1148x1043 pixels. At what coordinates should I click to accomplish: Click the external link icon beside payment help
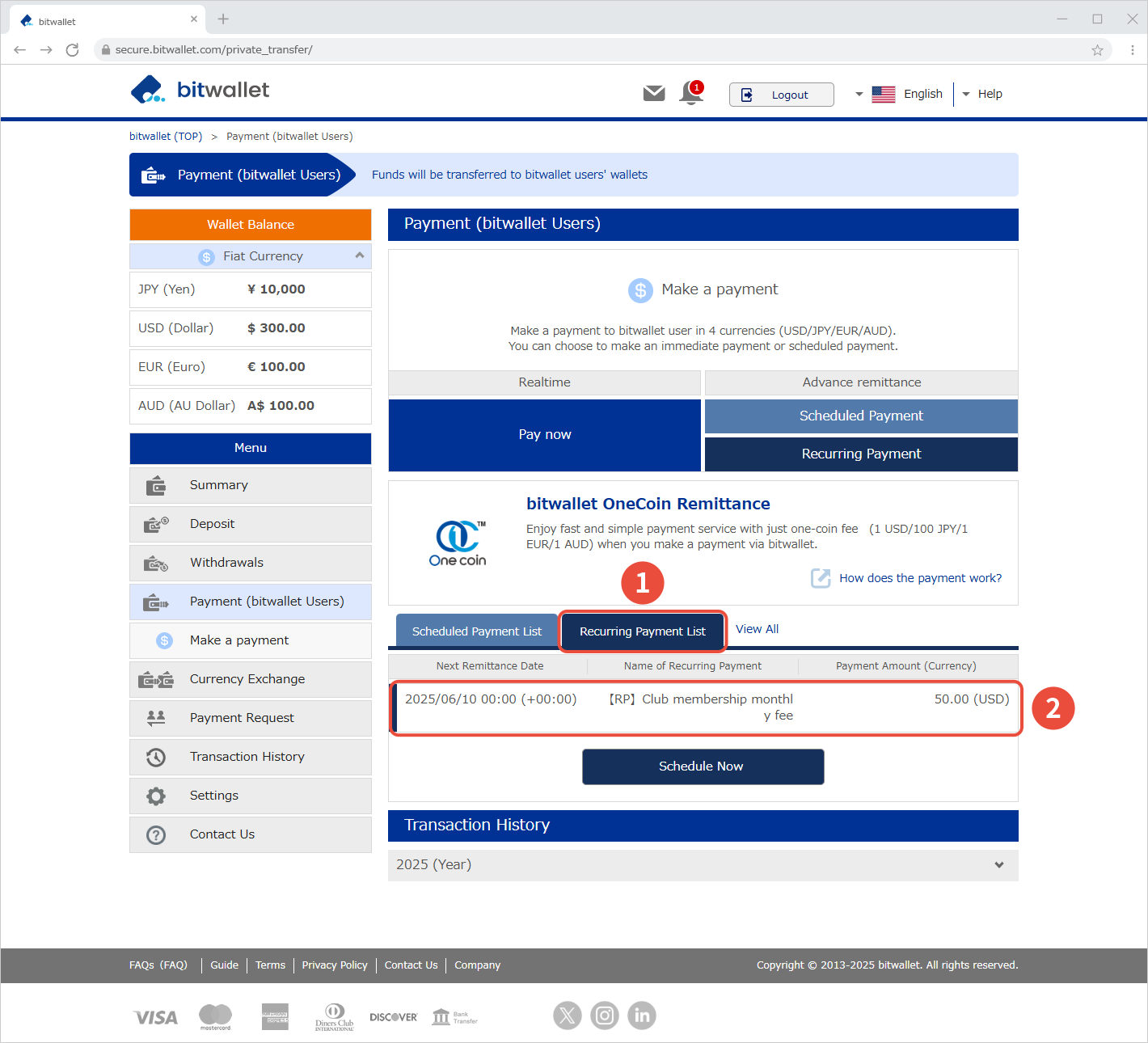[821, 578]
